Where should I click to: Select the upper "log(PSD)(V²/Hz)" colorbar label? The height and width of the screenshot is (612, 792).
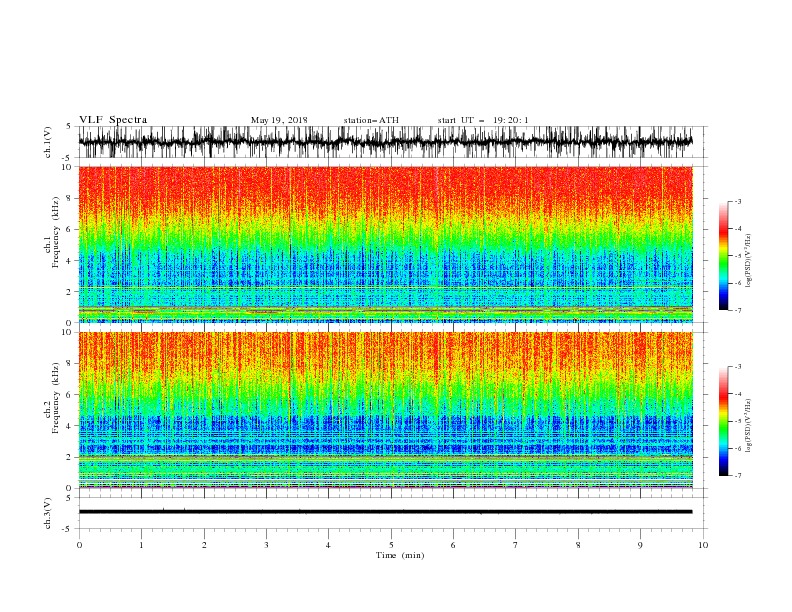748,261
